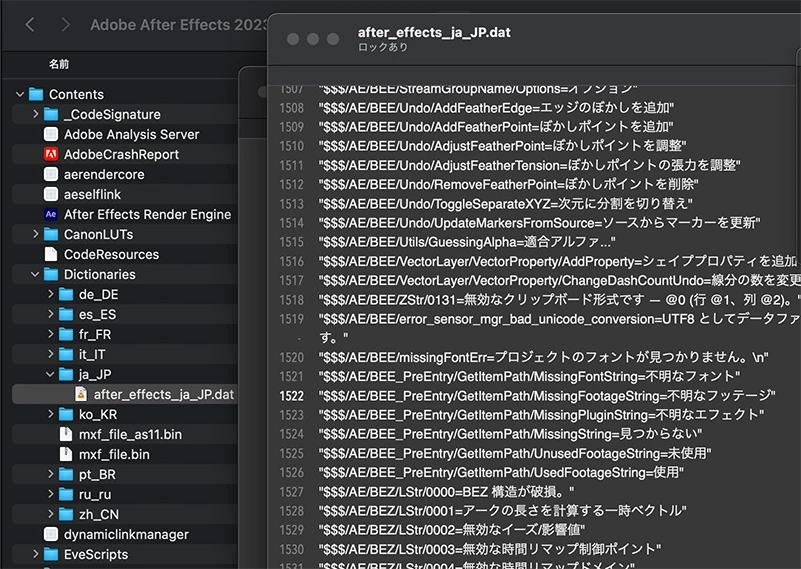Minimize the after_effects_ja_JP.dat editor window
This screenshot has width=801, height=569.
click(313, 39)
